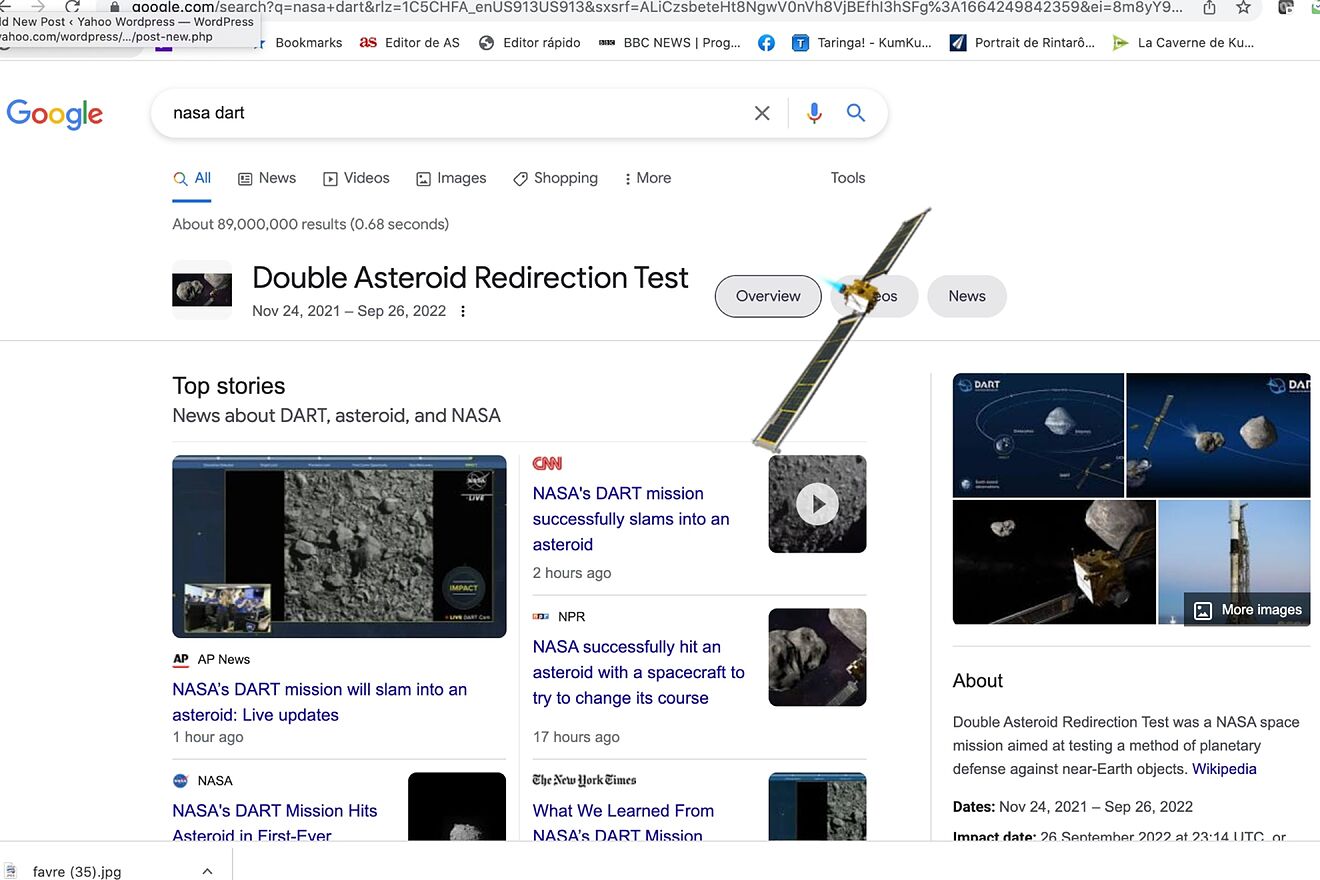Click inside the search input field
Image resolution: width=1320 pixels, height=880 pixels.
tap(400, 113)
